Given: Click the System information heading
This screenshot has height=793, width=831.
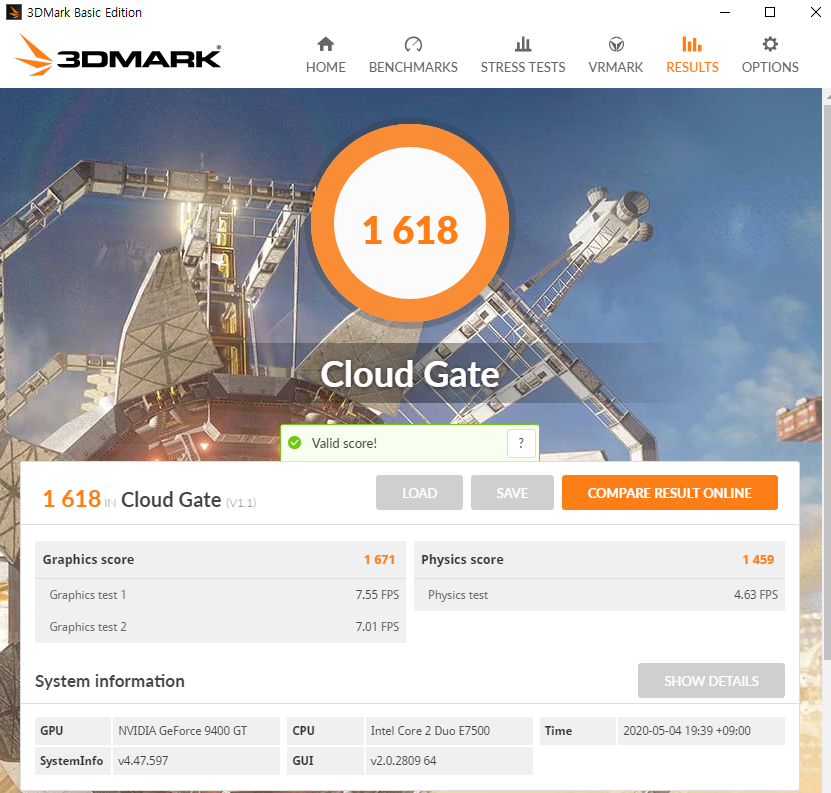Looking at the screenshot, I should (x=110, y=681).
